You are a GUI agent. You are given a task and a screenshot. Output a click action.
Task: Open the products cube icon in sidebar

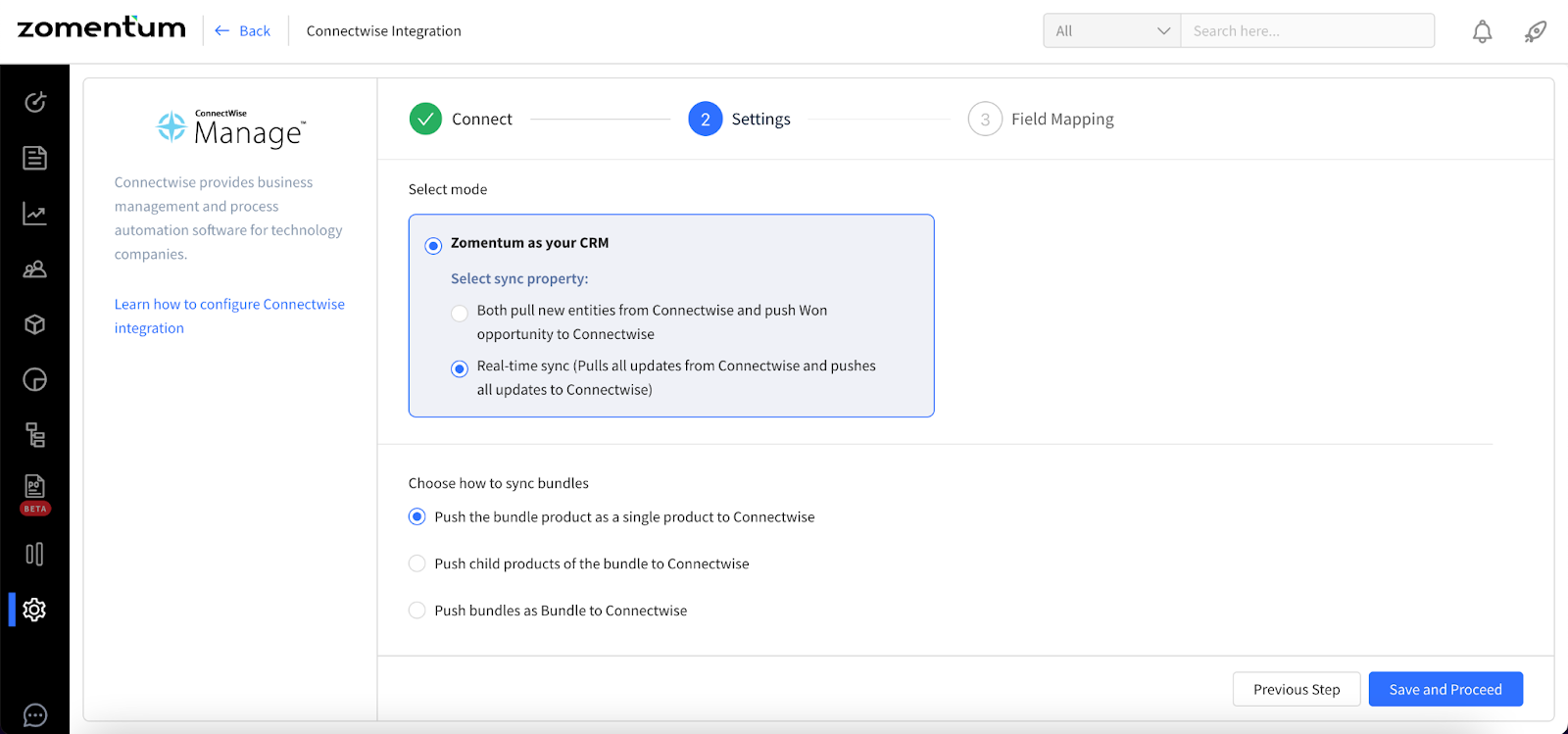pos(35,324)
